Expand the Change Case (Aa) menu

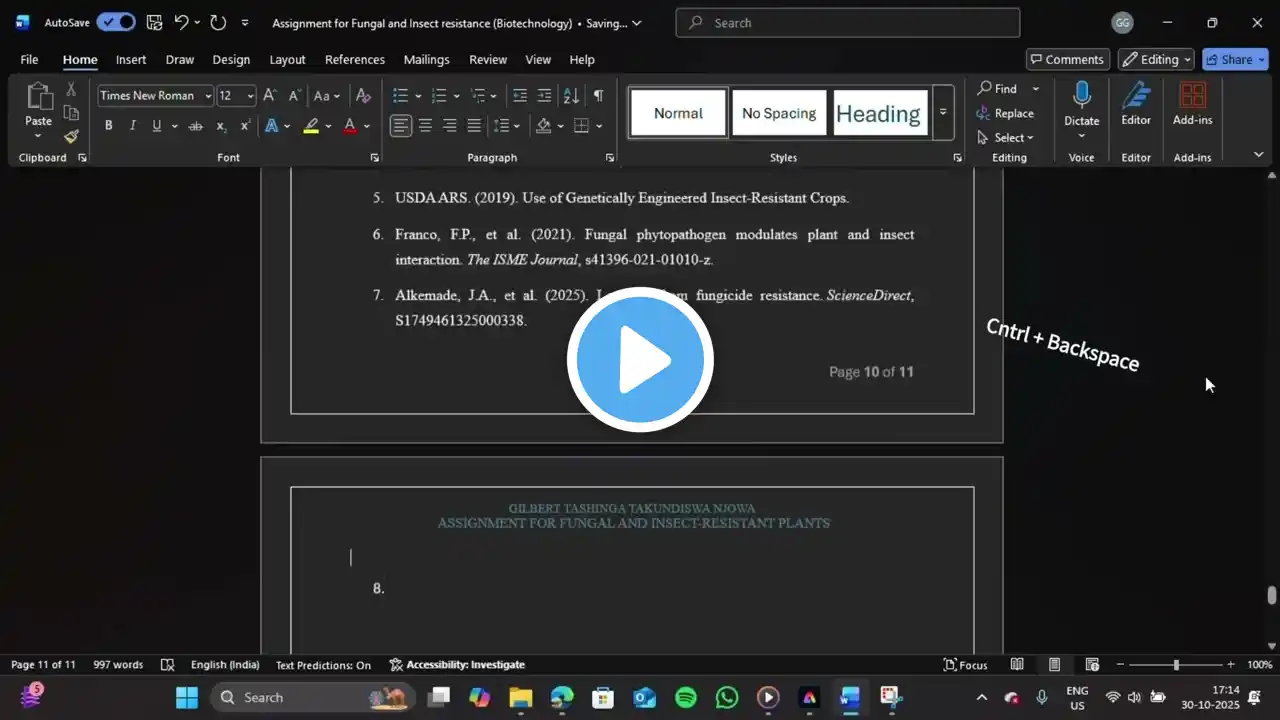pos(327,96)
